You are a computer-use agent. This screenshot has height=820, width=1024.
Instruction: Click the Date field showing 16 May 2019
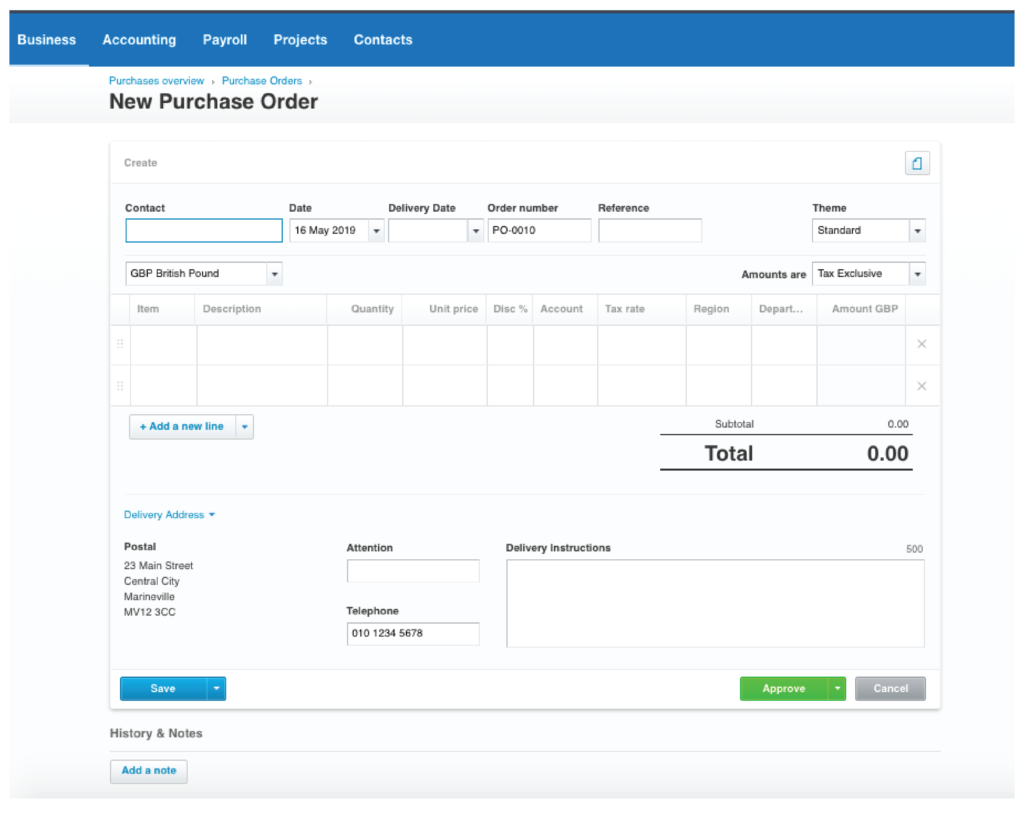pyautogui.click(x=329, y=230)
